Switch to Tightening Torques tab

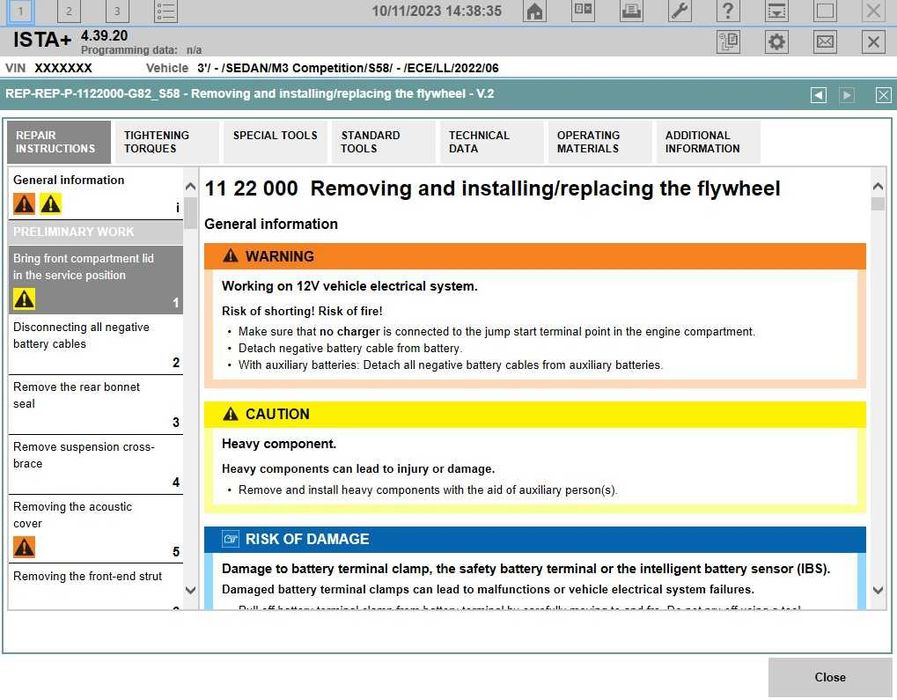click(x=166, y=142)
